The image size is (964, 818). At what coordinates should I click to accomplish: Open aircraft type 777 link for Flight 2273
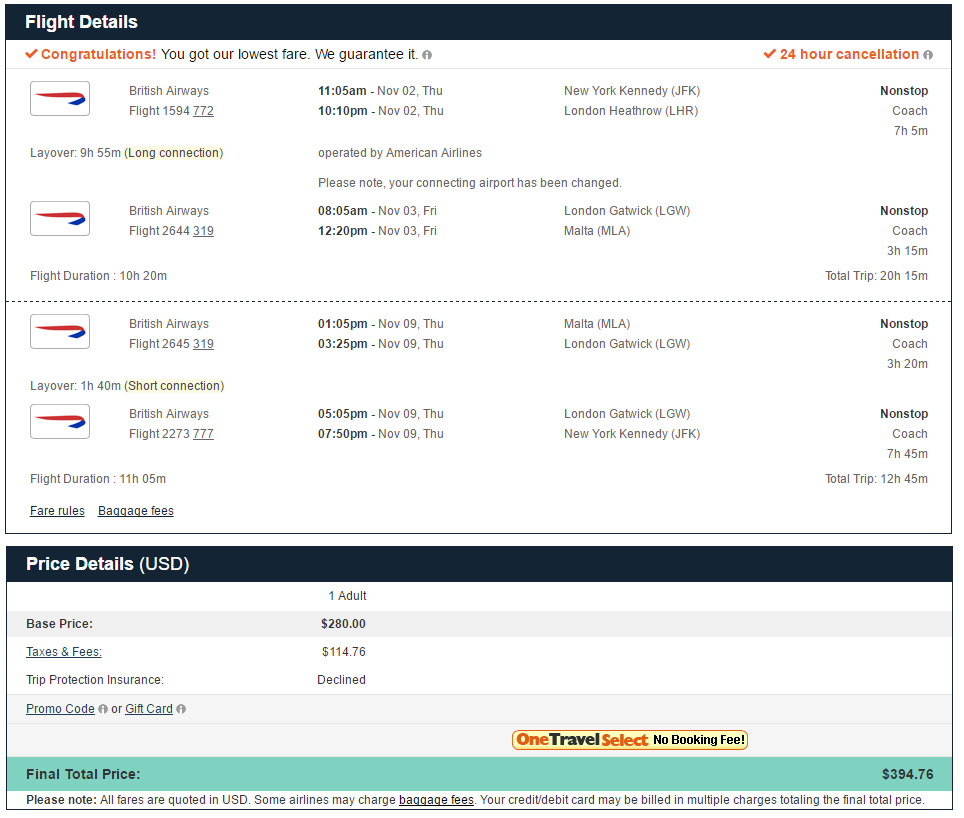tap(203, 433)
